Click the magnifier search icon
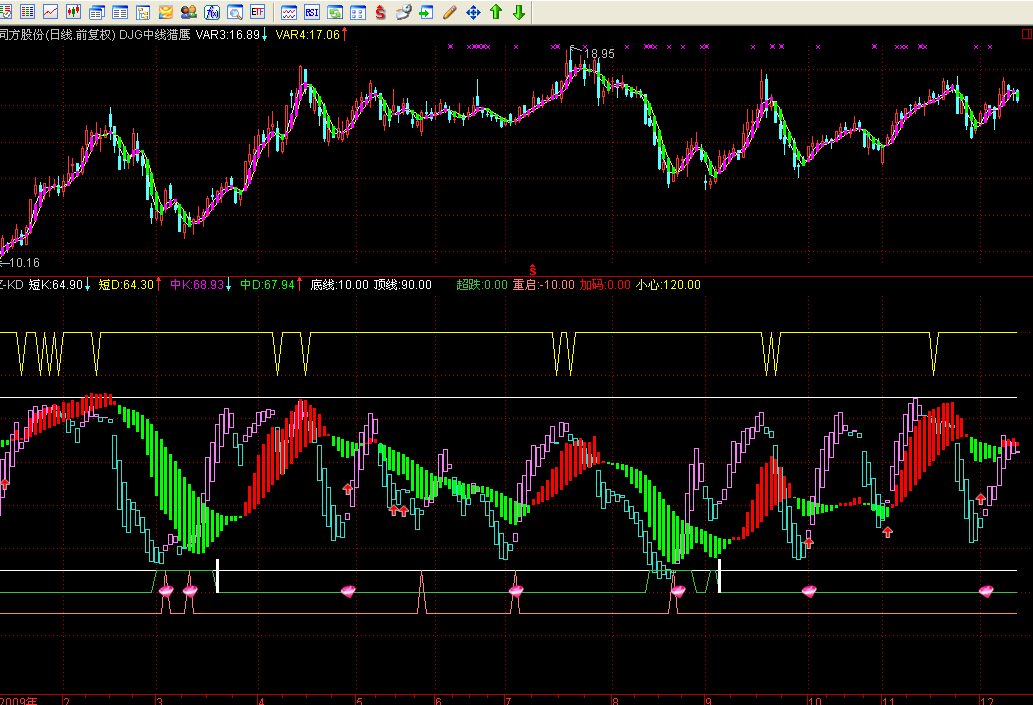Viewport: 1033px width, 705px height. pyautogui.click(x=236, y=12)
